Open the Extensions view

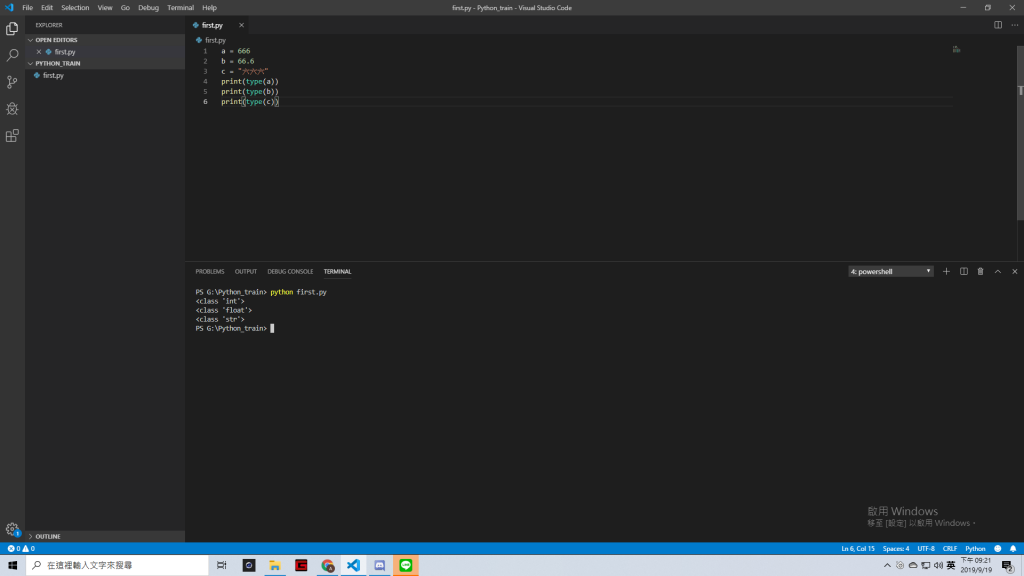pos(12,136)
